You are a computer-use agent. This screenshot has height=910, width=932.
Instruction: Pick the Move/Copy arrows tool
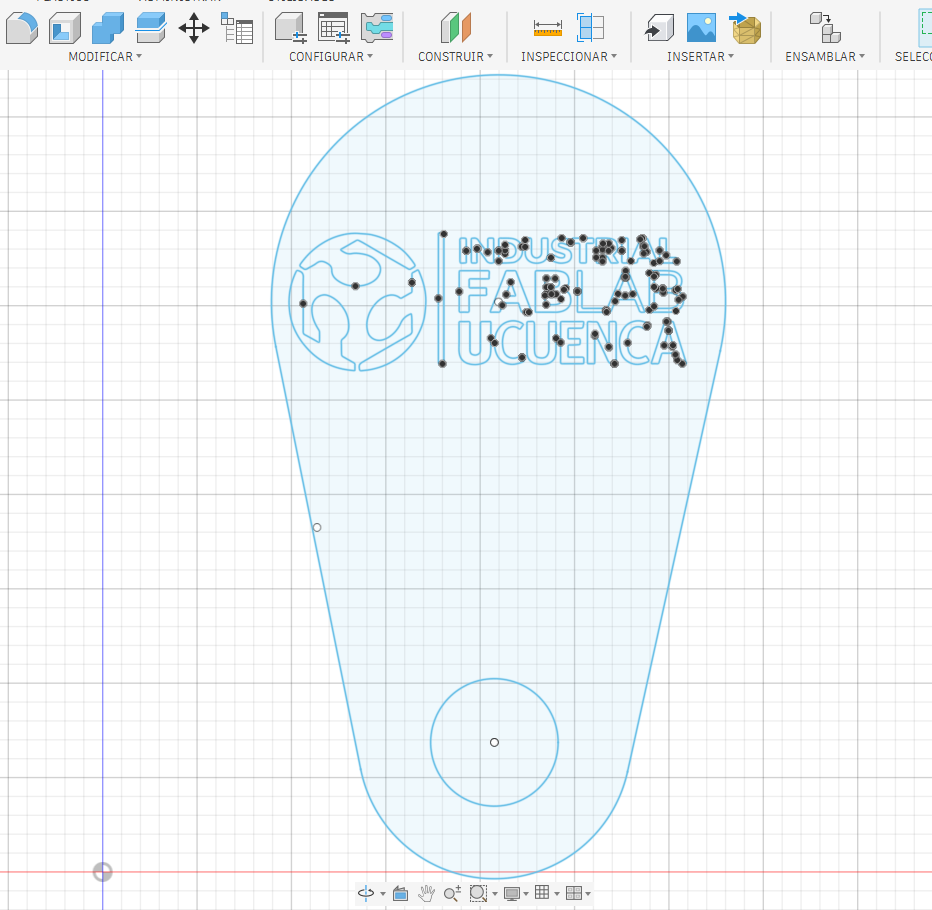coord(194,28)
